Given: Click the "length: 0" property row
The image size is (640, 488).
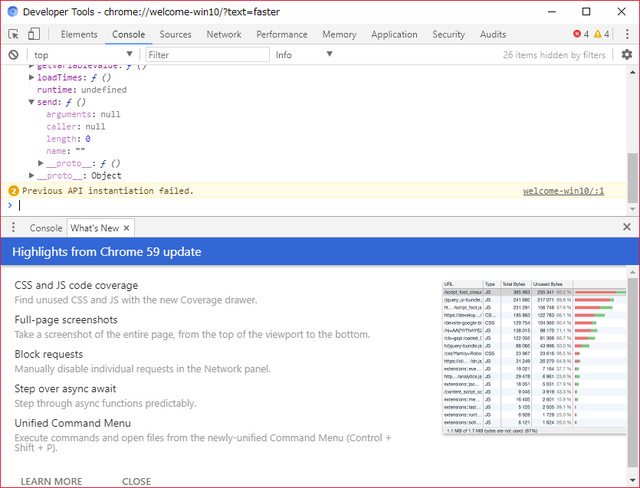Looking at the screenshot, I should [68, 139].
